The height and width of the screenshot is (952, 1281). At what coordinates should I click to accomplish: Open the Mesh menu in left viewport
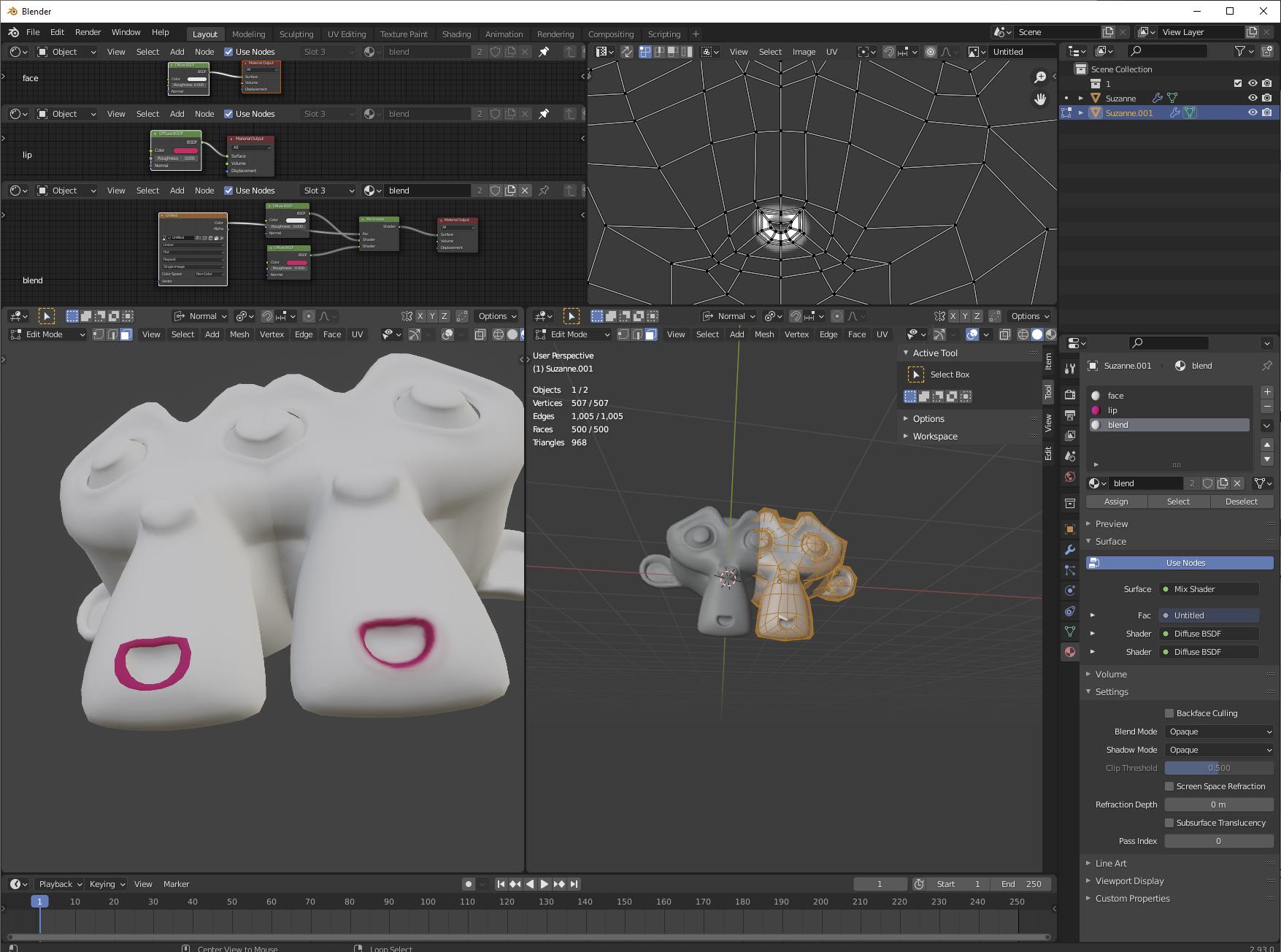coord(239,334)
